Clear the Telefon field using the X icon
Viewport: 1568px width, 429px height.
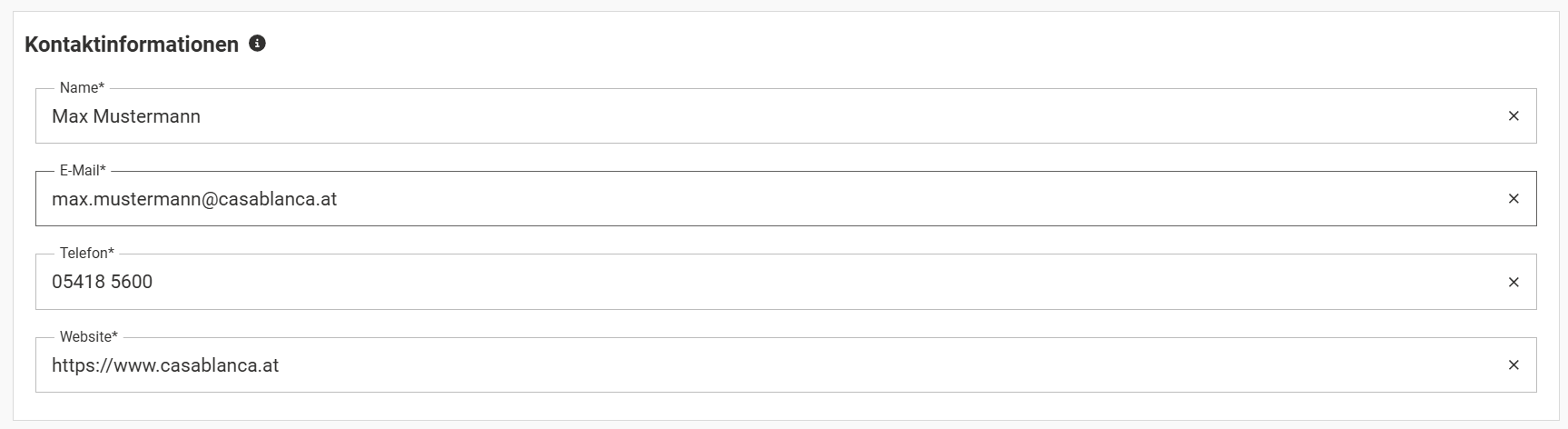(x=1513, y=283)
